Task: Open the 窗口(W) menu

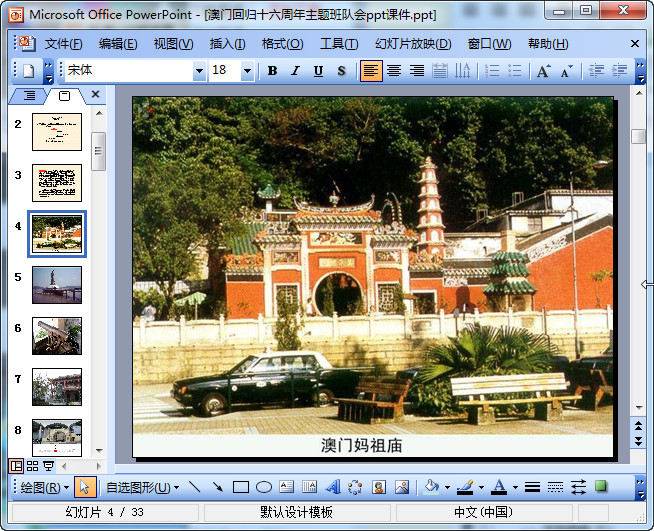Action: 489,44
